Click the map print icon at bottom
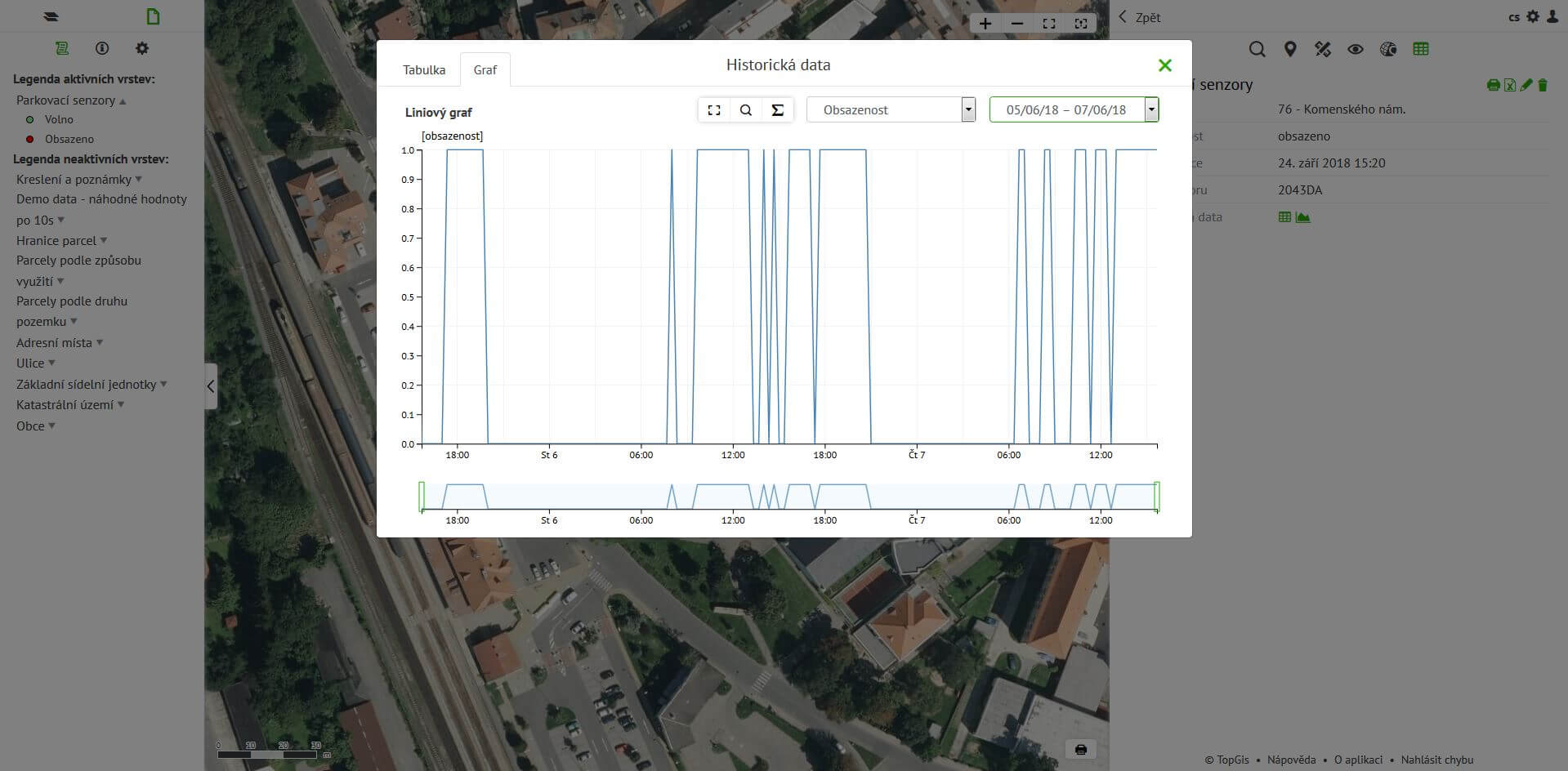Image resolution: width=1568 pixels, height=771 pixels. point(1081,749)
